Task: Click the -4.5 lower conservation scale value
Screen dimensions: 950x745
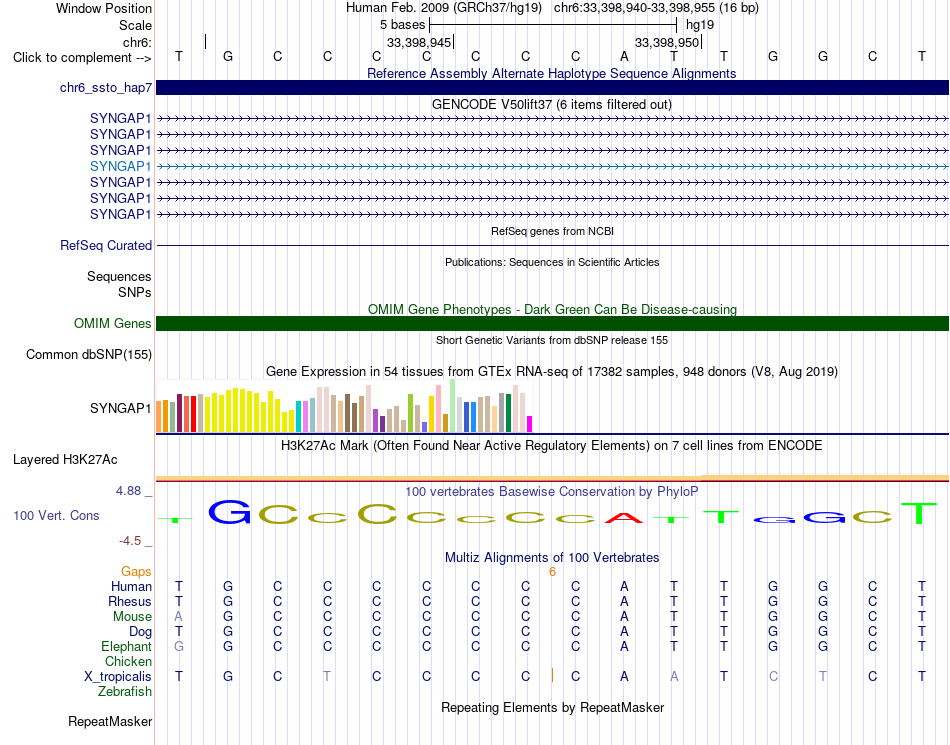Action: coord(130,541)
